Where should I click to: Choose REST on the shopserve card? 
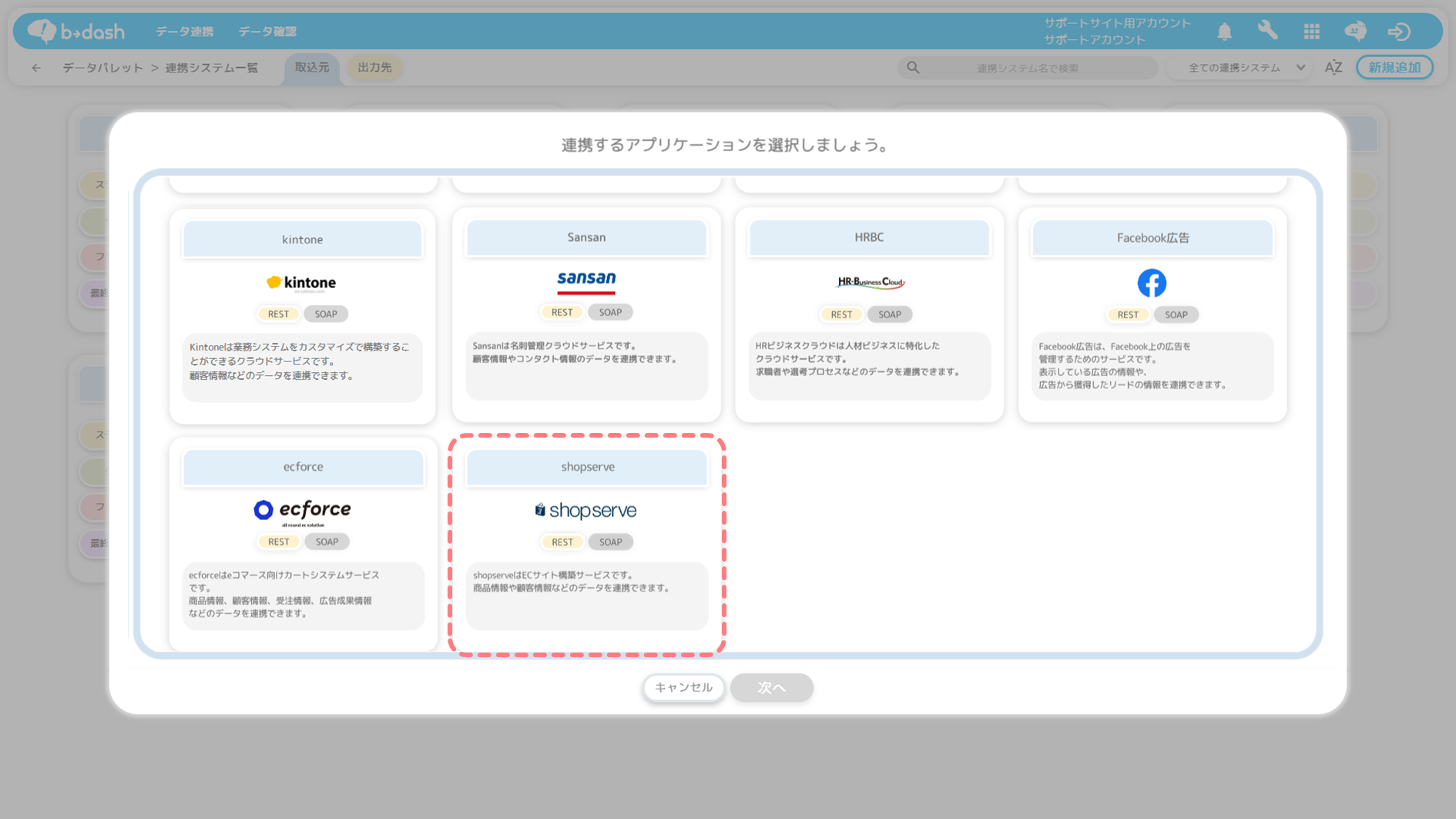click(562, 542)
